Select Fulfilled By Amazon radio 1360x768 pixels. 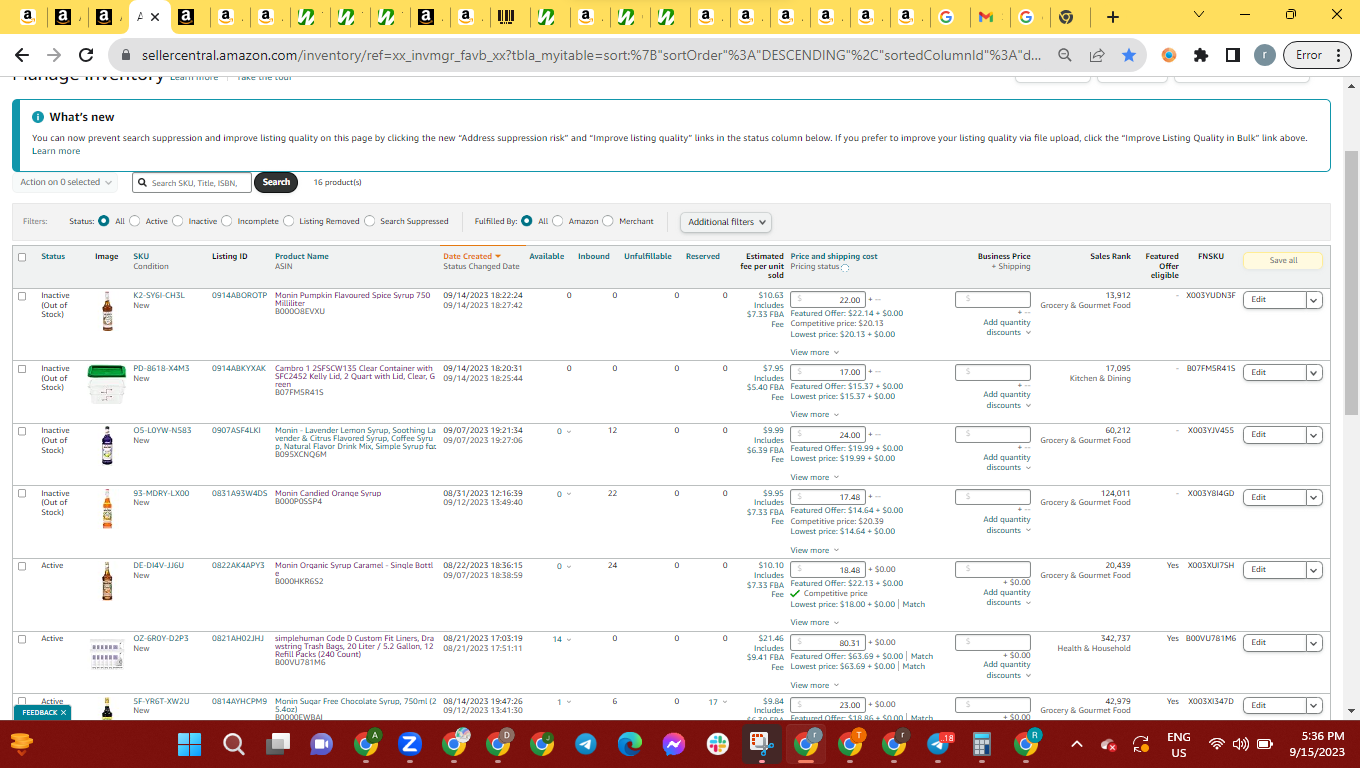coord(558,221)
